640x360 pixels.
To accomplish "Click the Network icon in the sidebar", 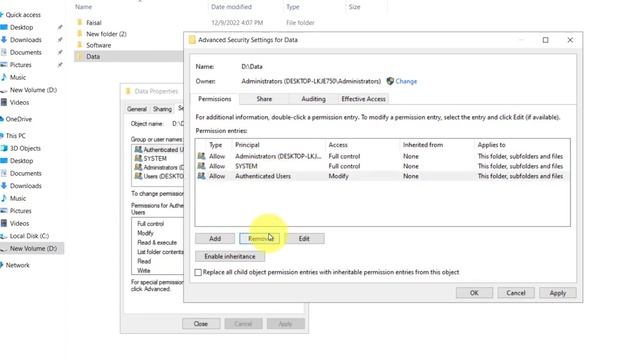I will coord(2,265).
